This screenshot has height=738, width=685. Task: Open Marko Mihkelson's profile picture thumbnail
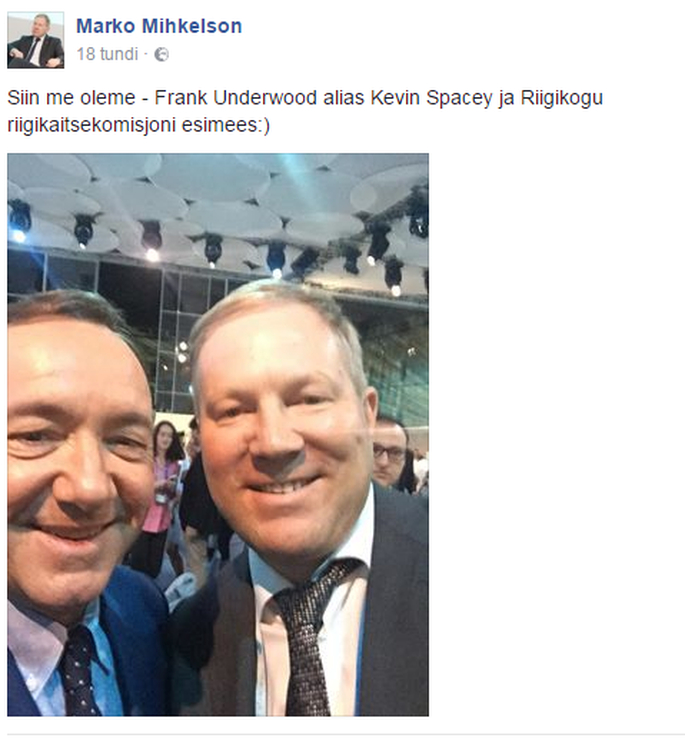pos(36,40)
